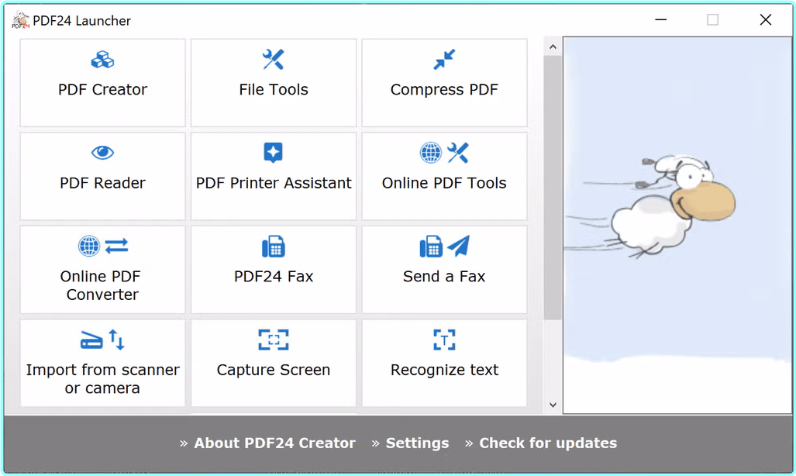
Task: Launch File Tools from its label
Action: click(273, 90)
